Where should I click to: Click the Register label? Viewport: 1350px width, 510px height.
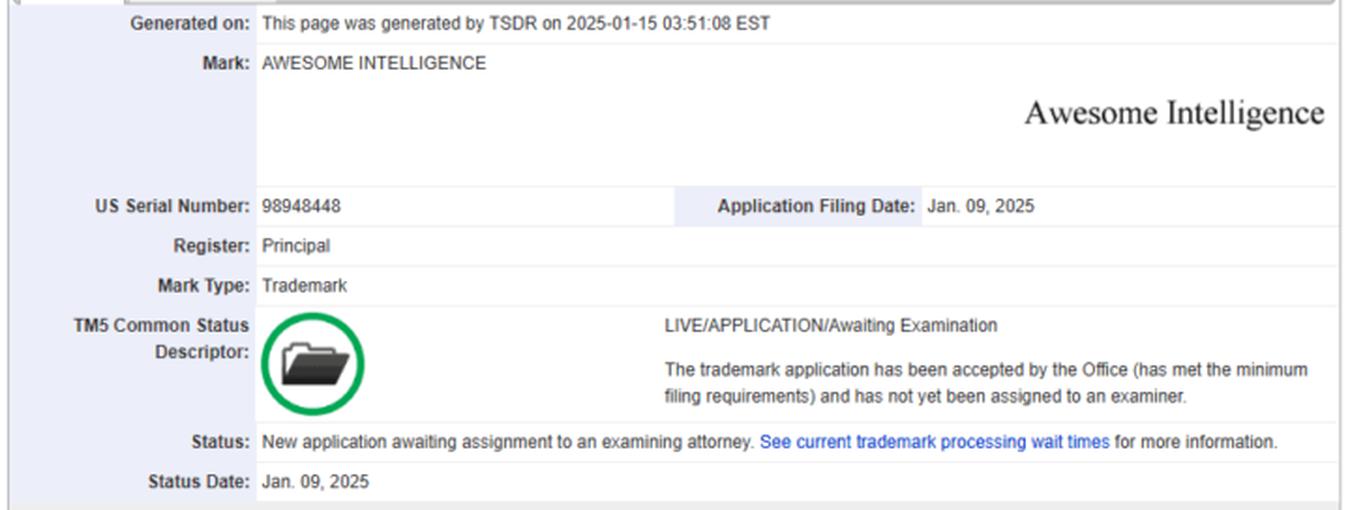[211, 246]
